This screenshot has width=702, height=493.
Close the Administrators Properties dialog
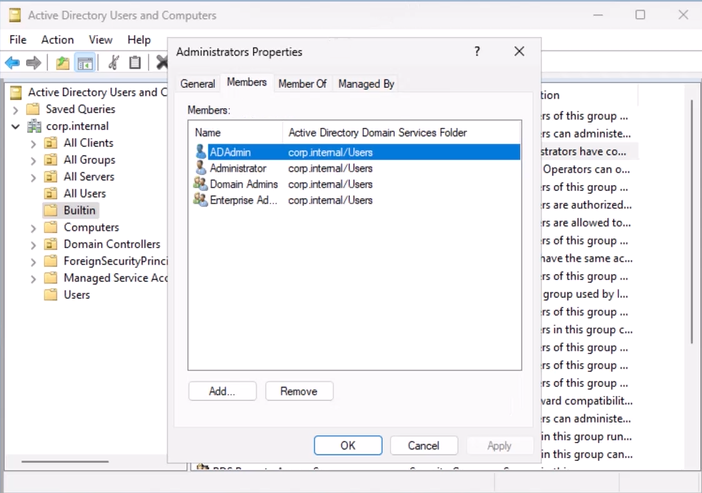(519, 51)
